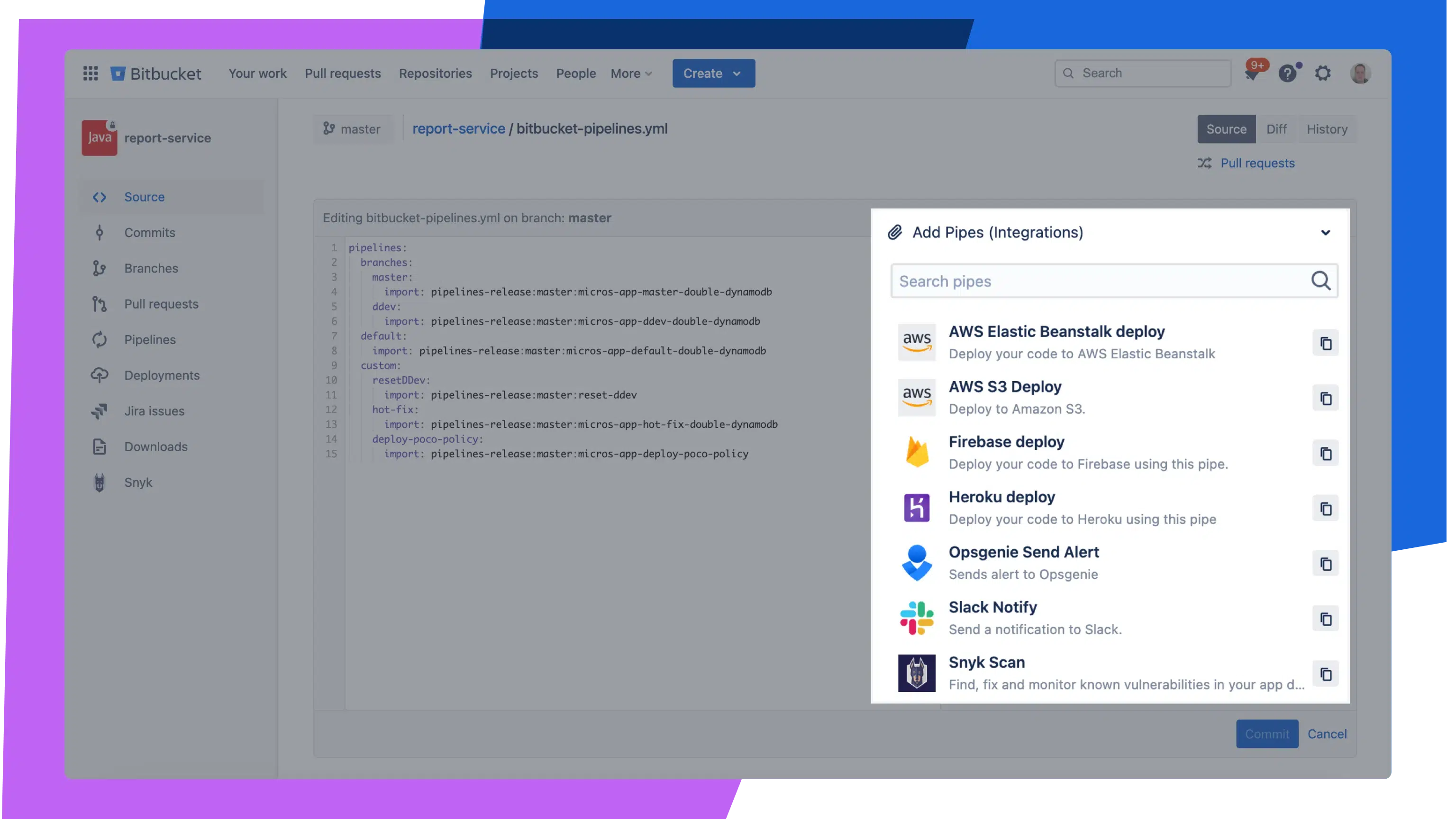
Task: Select Pipelines in the sidebar
Action: click(172, 339)
